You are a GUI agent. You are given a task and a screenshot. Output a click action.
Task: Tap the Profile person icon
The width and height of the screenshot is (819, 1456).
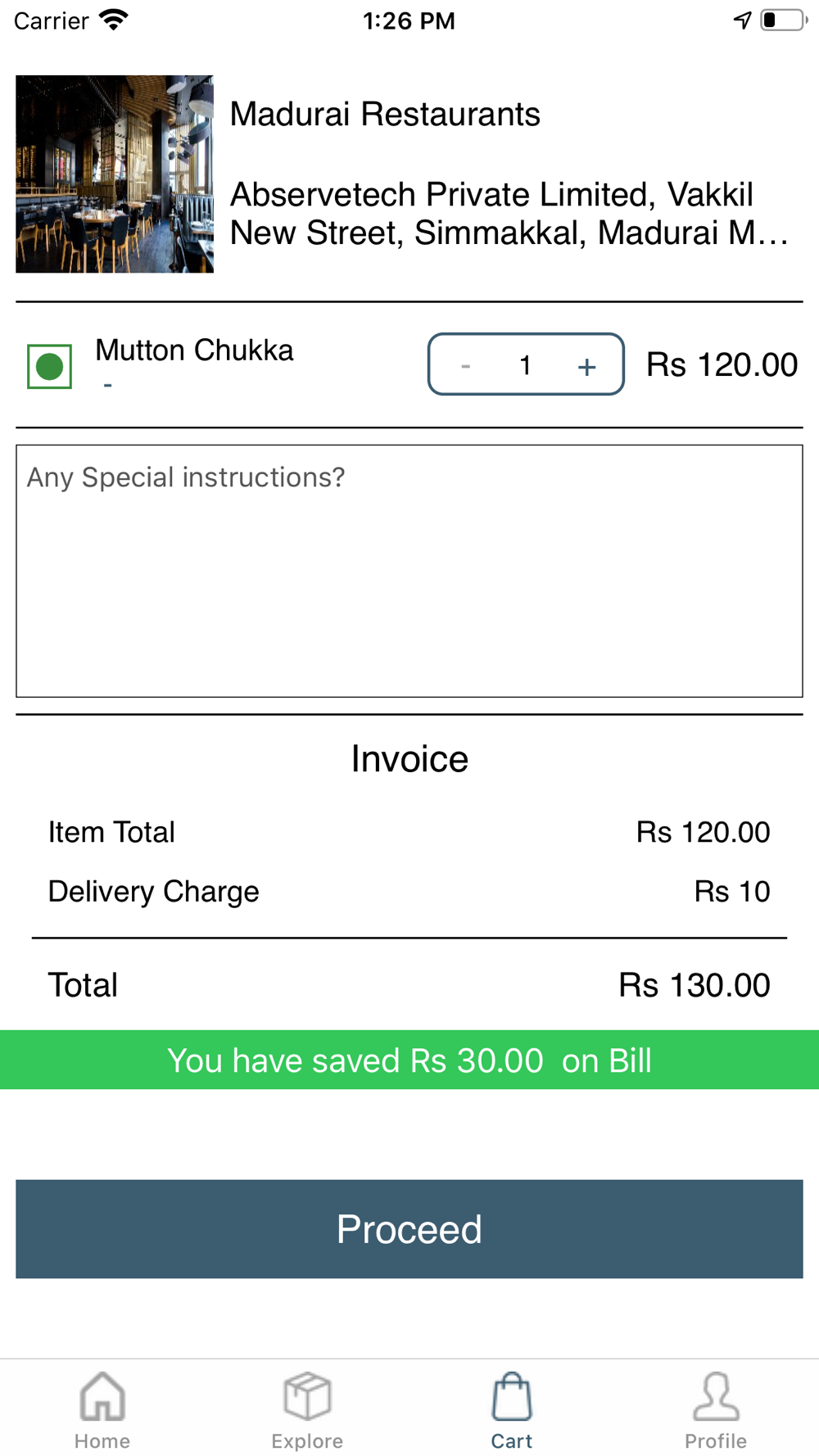(716, 1396)
